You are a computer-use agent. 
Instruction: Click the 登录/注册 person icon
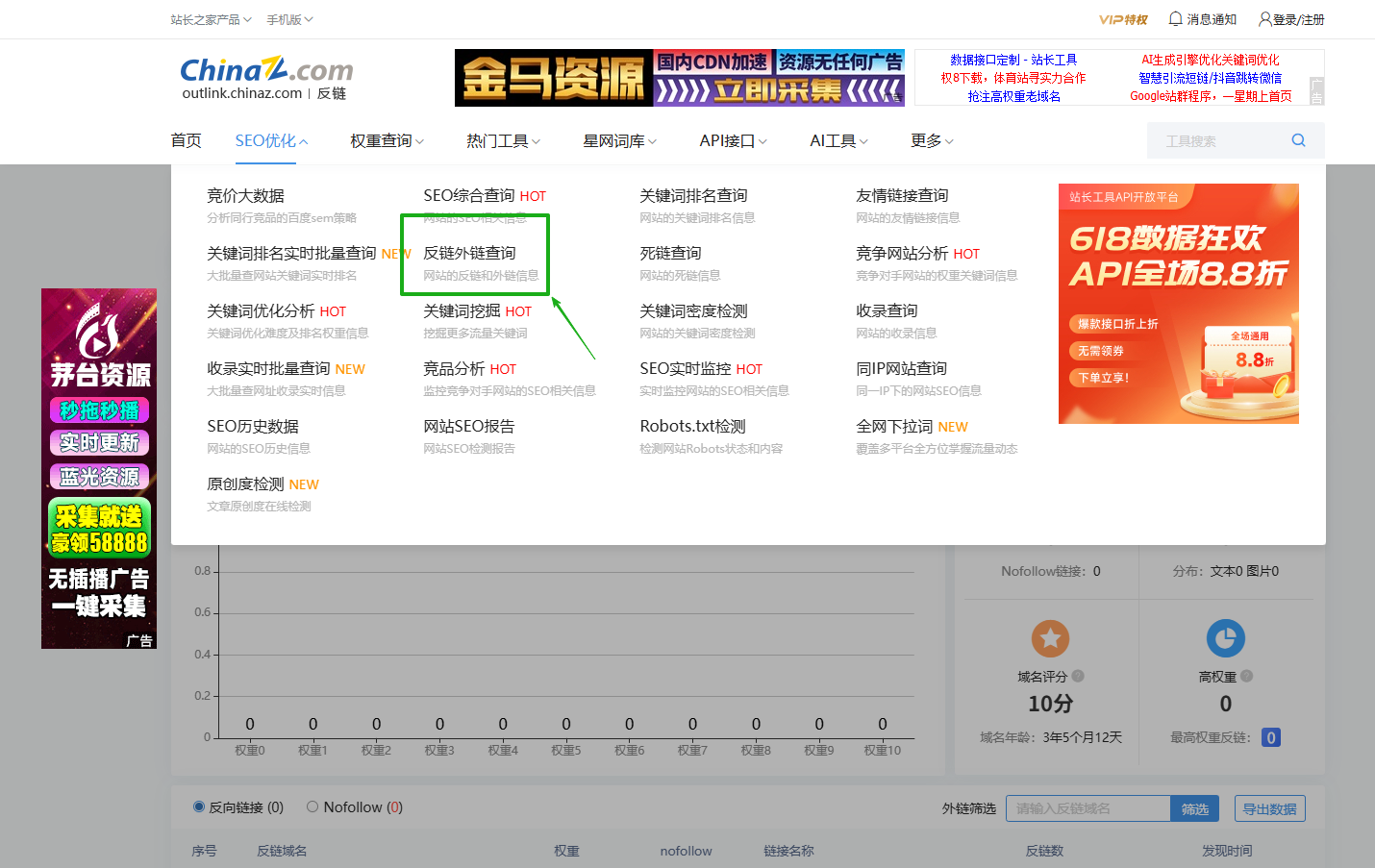tap(1264, 18)
